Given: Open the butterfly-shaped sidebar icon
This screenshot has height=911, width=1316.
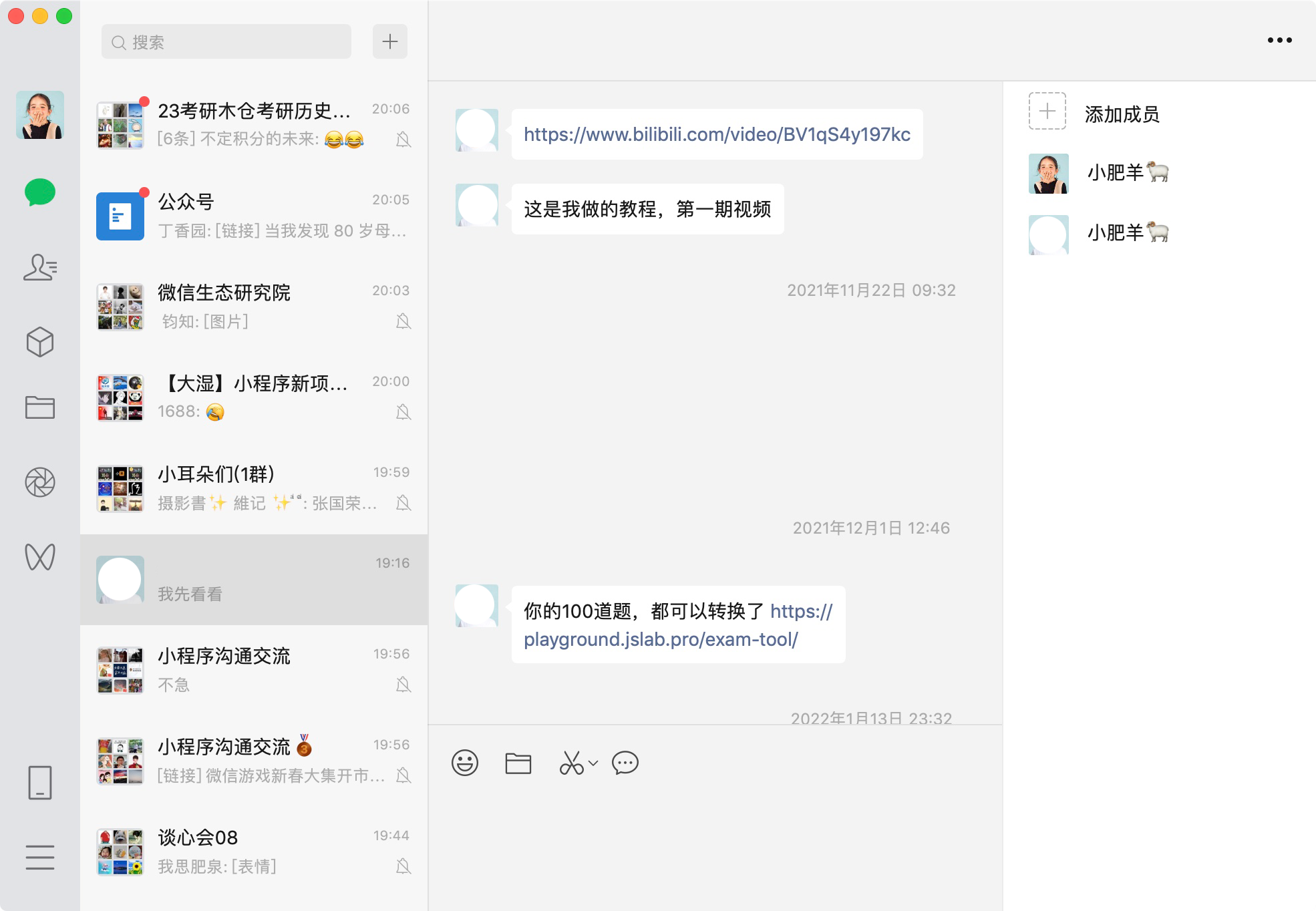Looking at the screenshot, I should click(40, 556).
